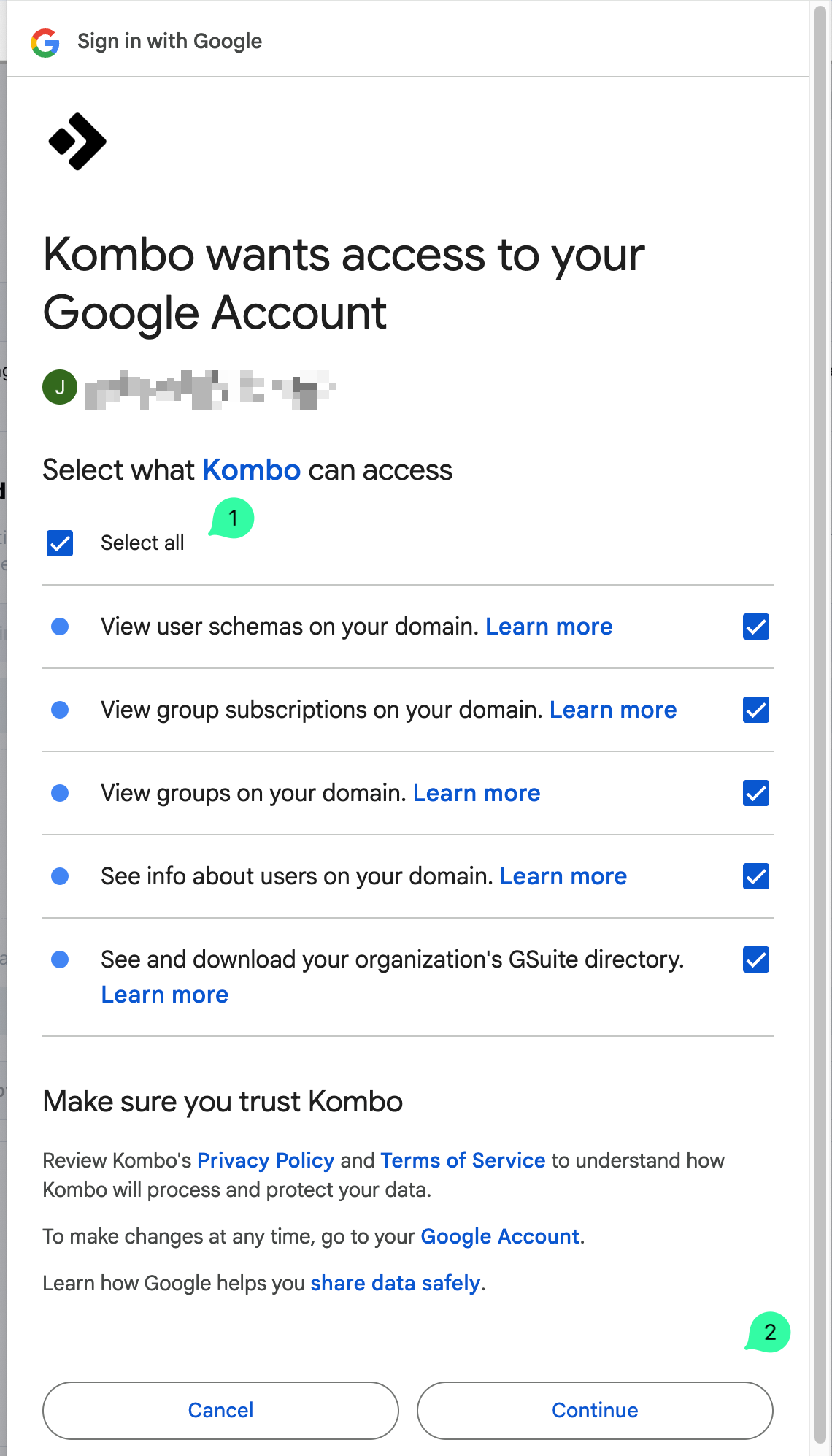Viewport: 832px width, 1456px height.
Task: Uncheck the GSuite directory download permission
Action: tap(756, 959)
